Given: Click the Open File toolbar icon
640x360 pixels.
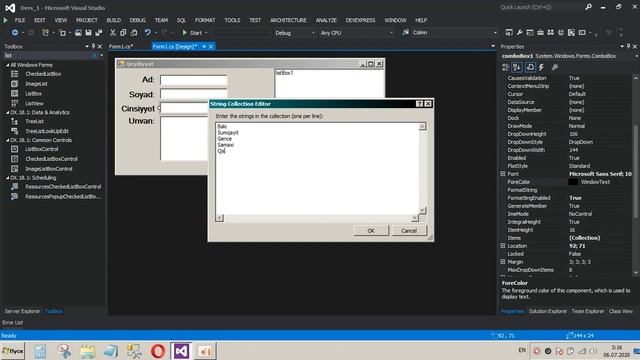Looking at the screenshot, I should (x=78, y=33).
